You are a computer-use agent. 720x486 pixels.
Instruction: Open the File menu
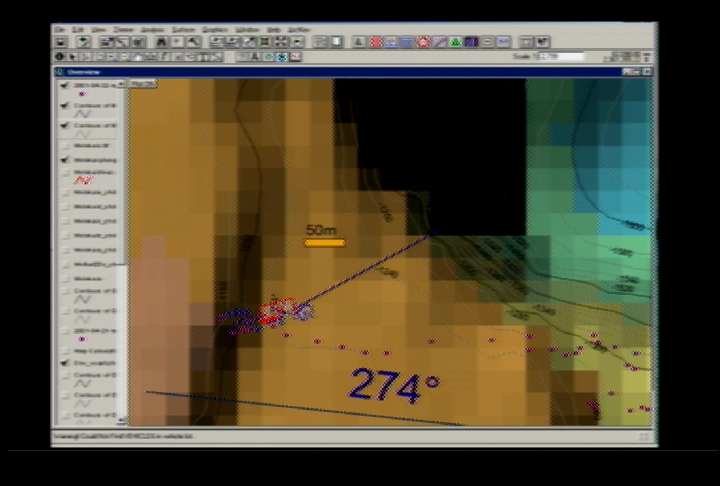click(61, 30)
